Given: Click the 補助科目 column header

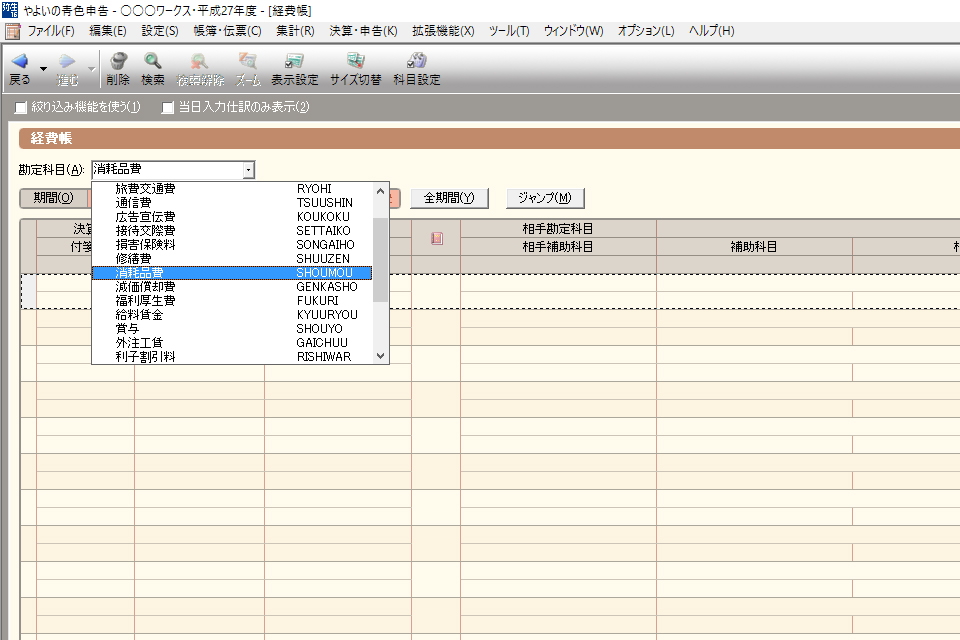Looking at the screenshot, I should click(754, 247).
